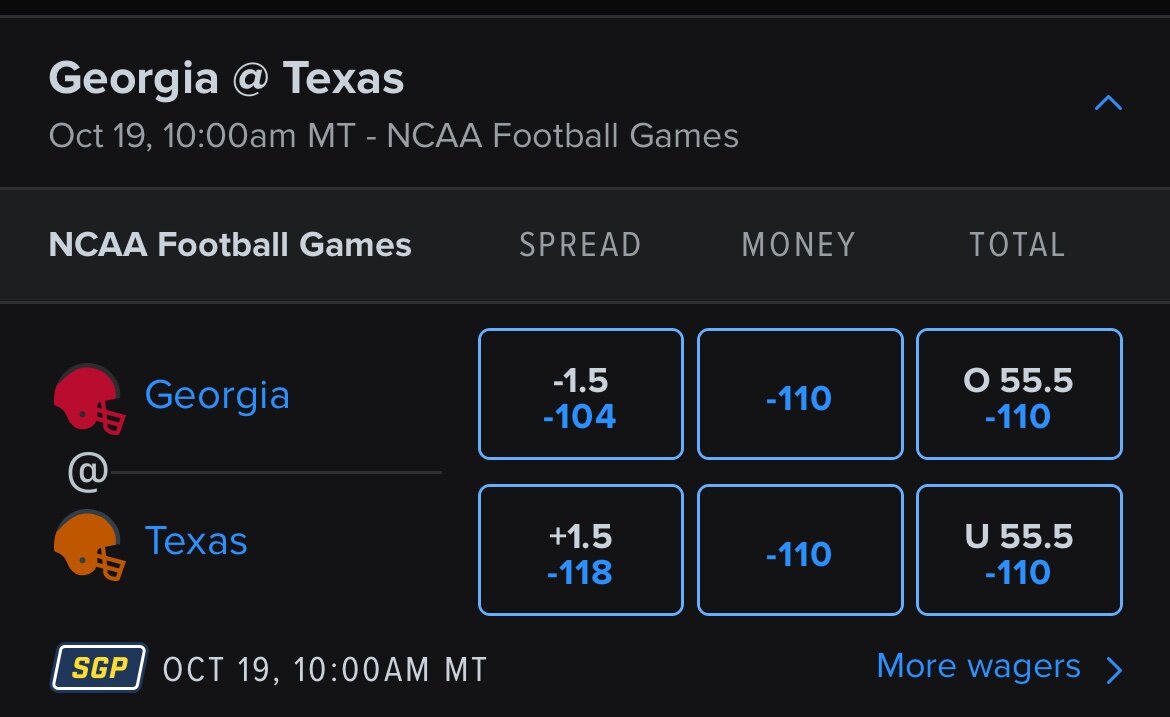Click the TOTAL column header
The width and height of the screenshot is (1170, 717).
point(1017,245)
